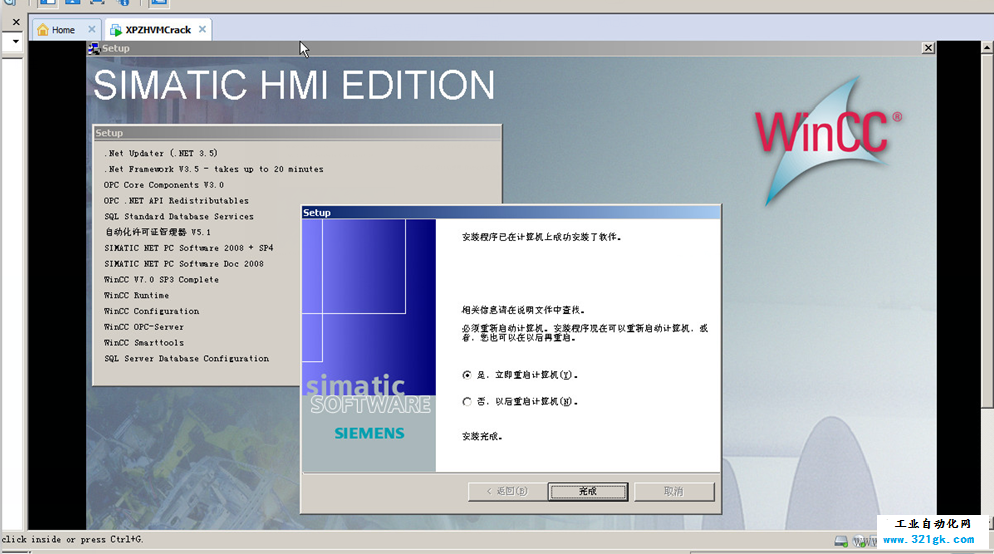Click the network adapter status icon
Viewport: 994px width, 554px height.
pyautogui.click(x=860, y=541)
